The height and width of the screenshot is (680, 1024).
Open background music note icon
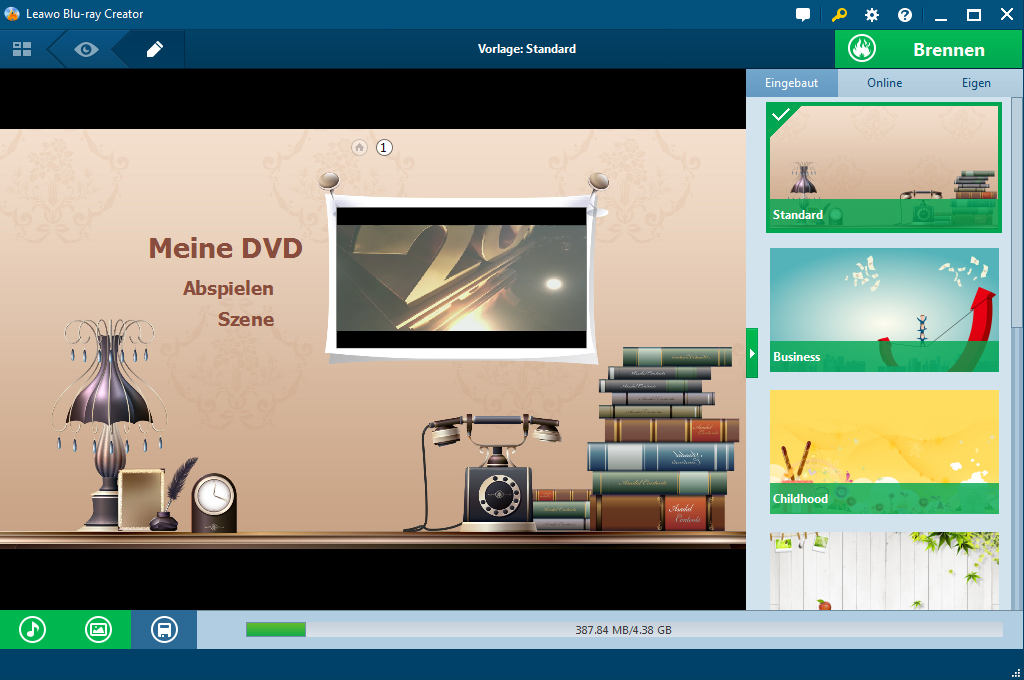(x=33, y=629)
